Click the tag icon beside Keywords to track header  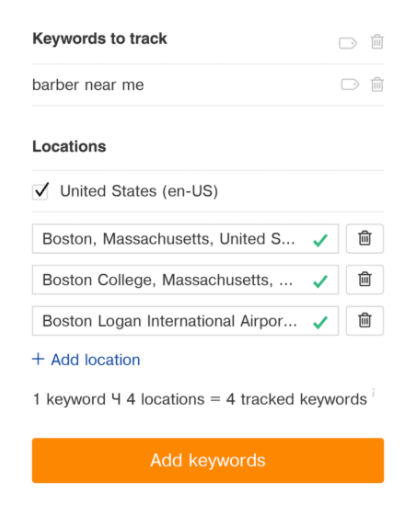348,43
